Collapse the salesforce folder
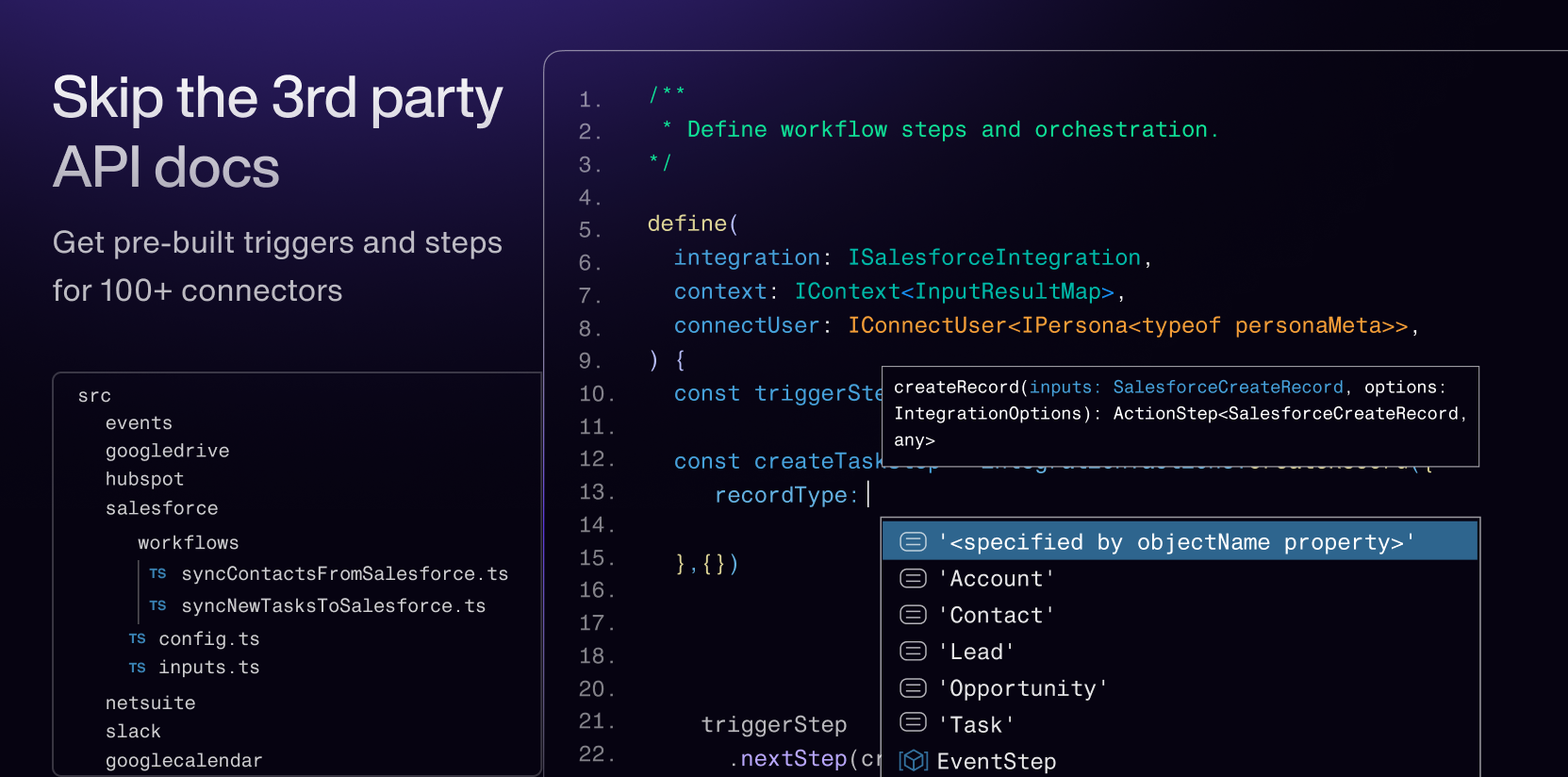 (161, 508)
